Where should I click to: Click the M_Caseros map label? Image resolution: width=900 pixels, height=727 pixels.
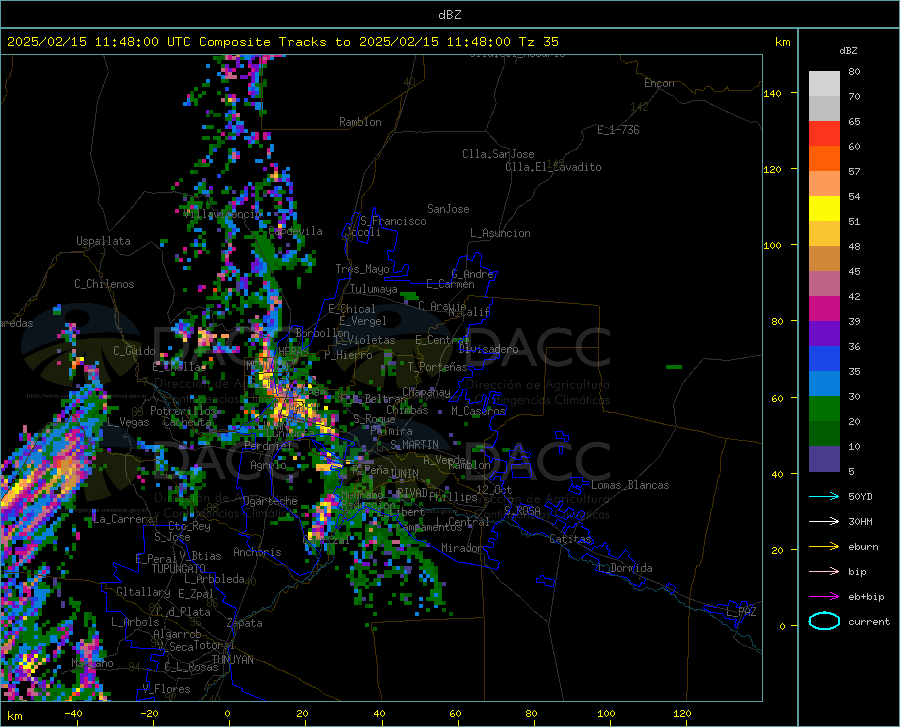(x=478, y=410)
